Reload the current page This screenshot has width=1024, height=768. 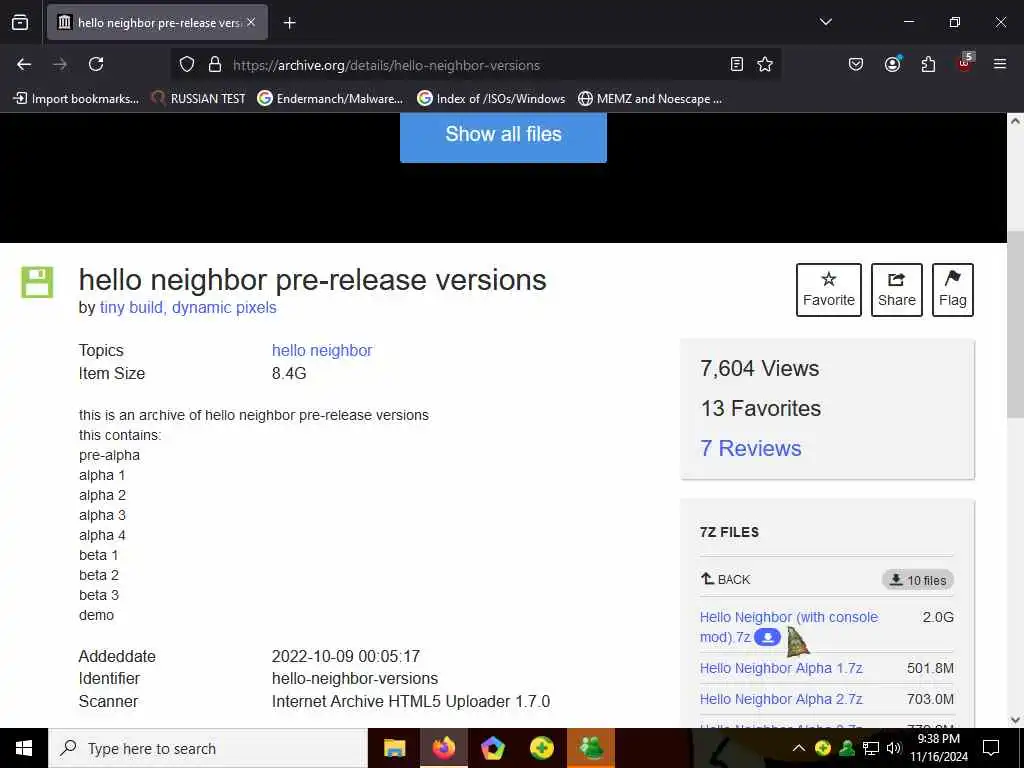96,64
